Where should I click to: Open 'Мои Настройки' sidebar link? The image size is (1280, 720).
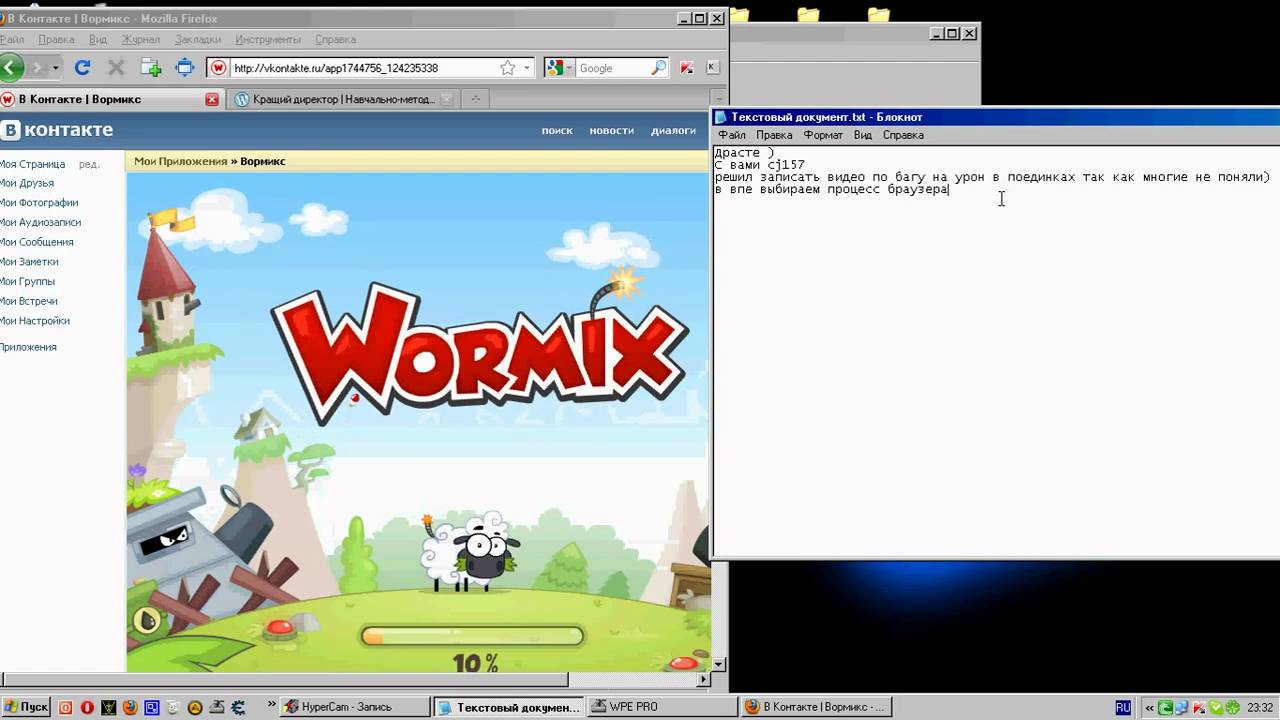[x=35, y=321]
